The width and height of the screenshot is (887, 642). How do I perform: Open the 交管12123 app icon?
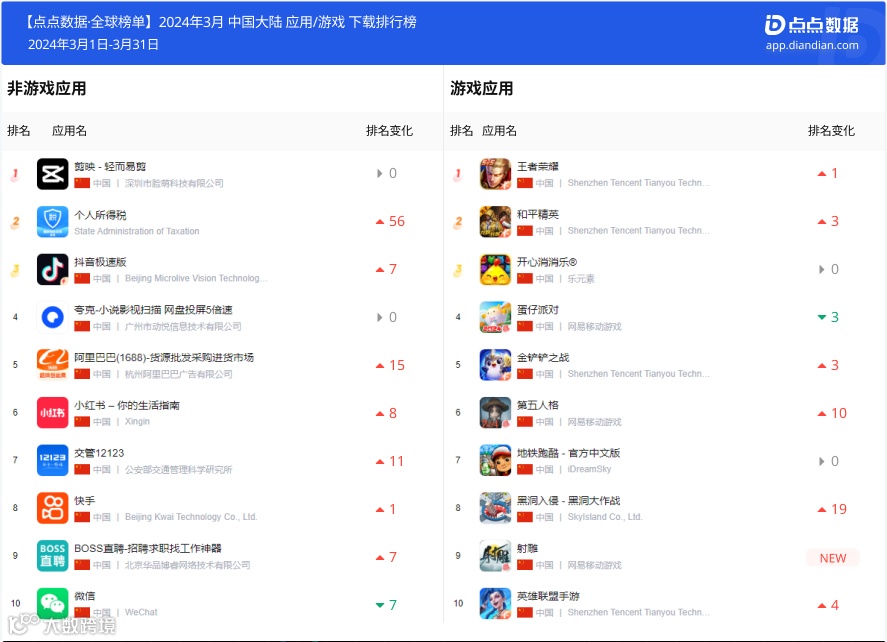(53, 460)
